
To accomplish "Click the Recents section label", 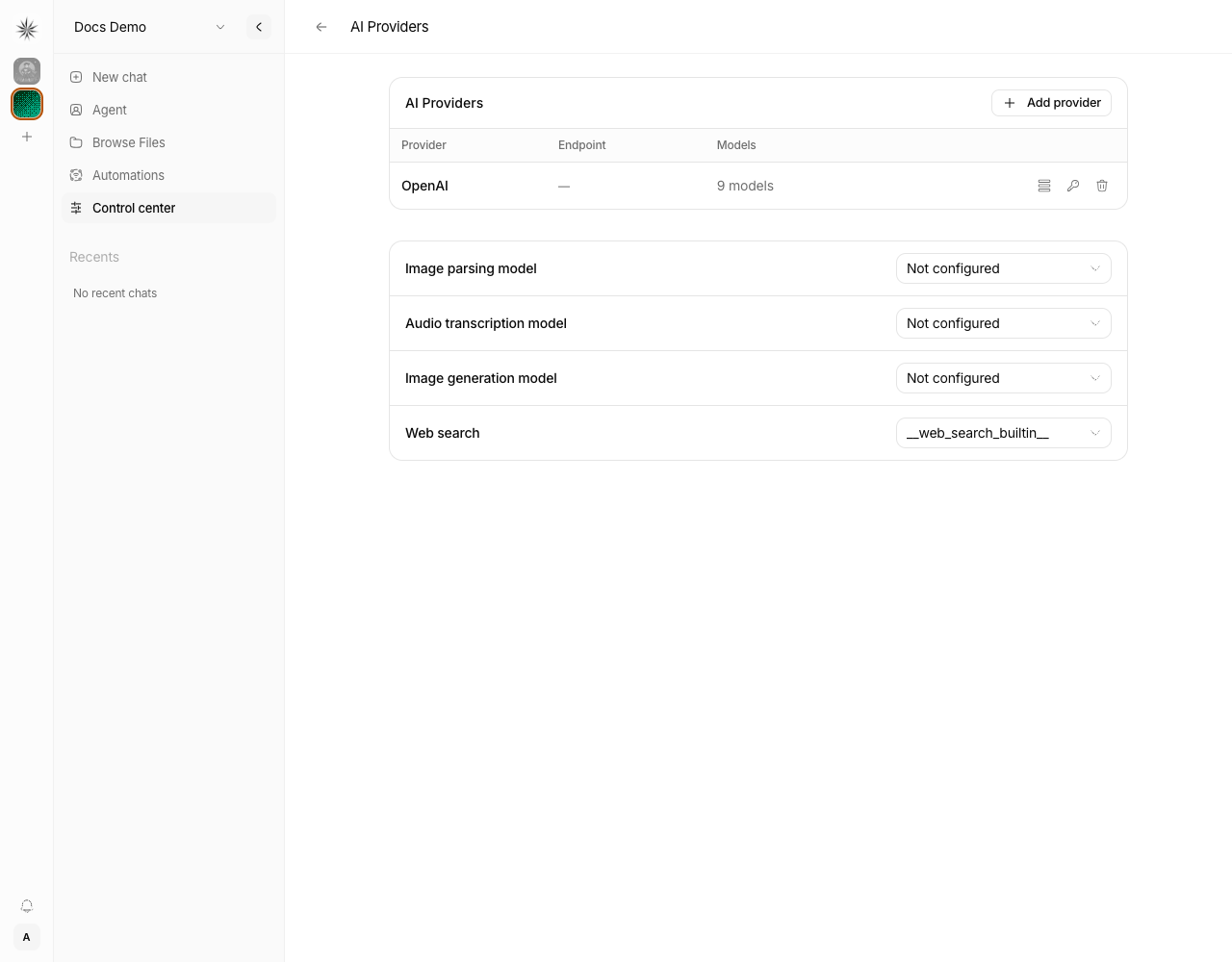I will point(94,257).
